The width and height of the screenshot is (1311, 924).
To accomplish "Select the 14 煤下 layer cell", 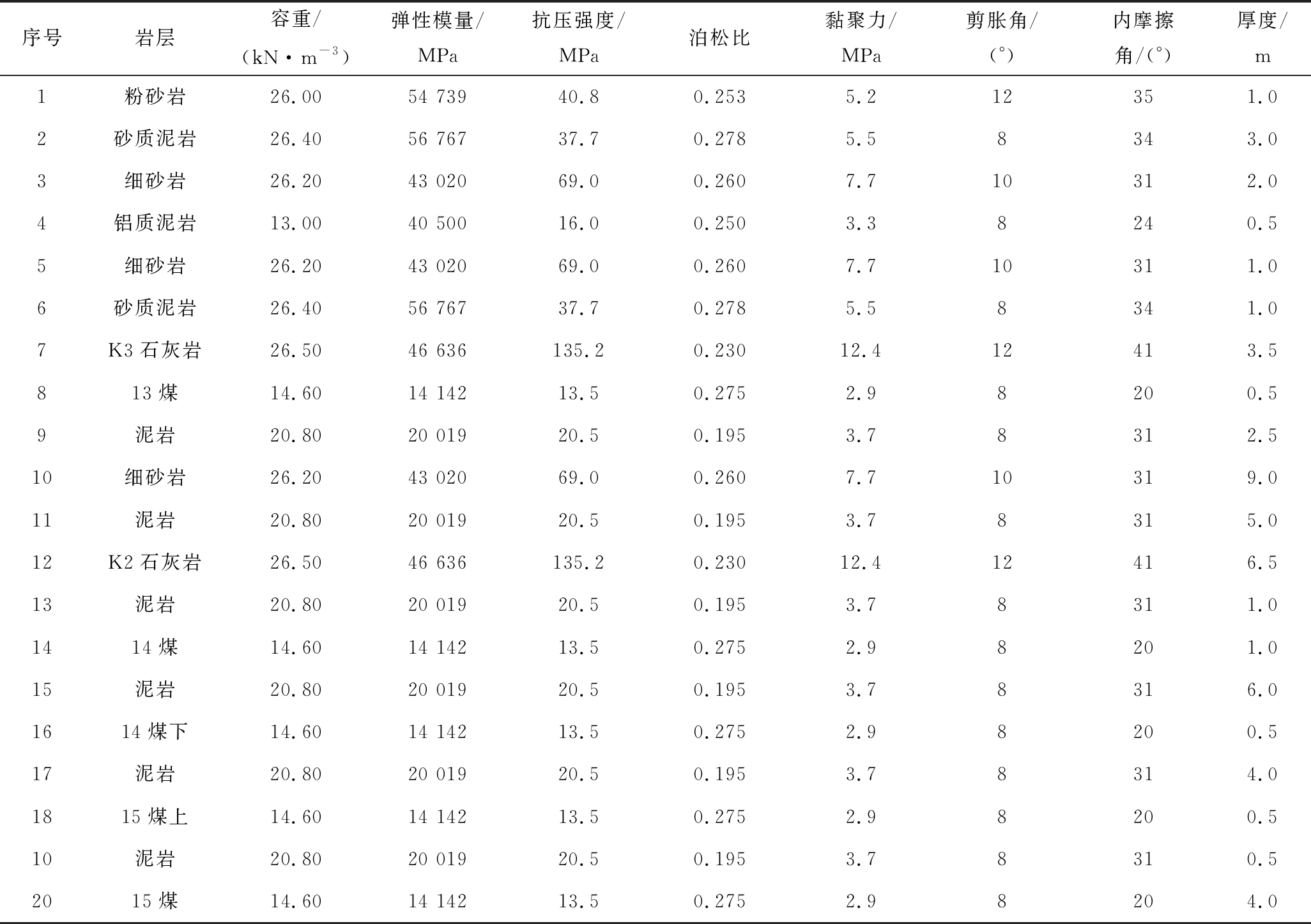I will [x=155, y=731].
